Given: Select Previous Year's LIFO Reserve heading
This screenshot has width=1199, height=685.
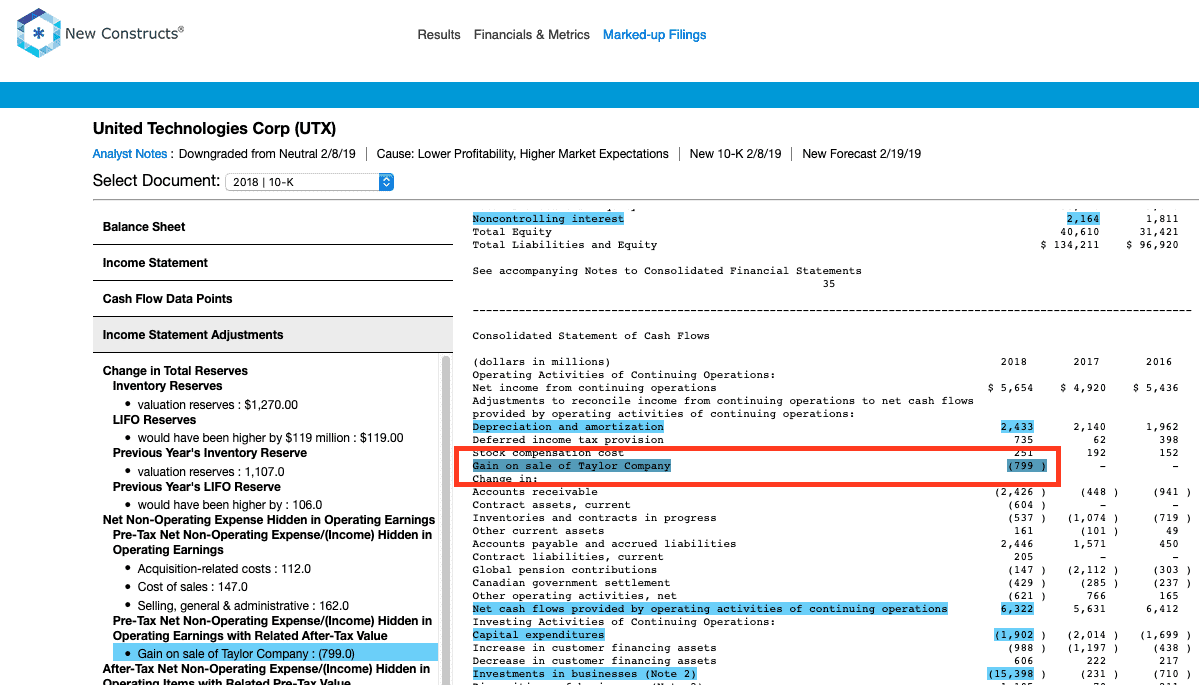Looking at the screenshot, I should 197,487.
